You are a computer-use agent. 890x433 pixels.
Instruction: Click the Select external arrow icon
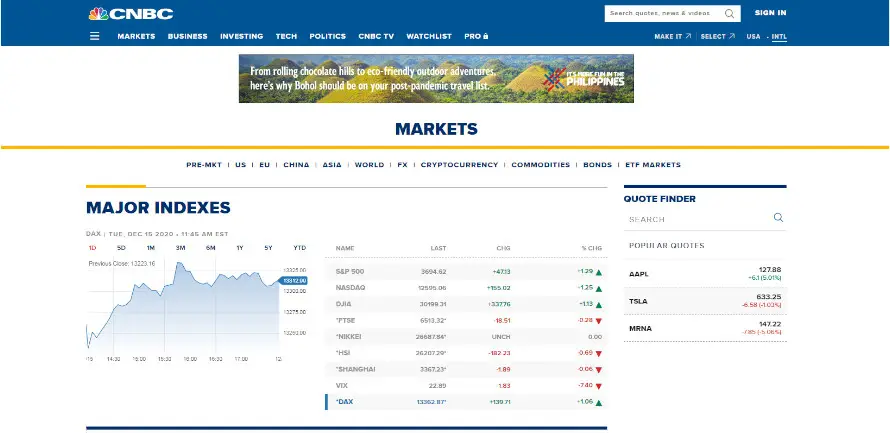[732, 36]
